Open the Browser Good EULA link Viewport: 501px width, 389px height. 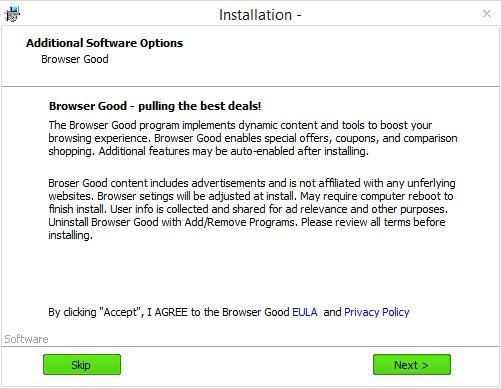coord(305,312)
